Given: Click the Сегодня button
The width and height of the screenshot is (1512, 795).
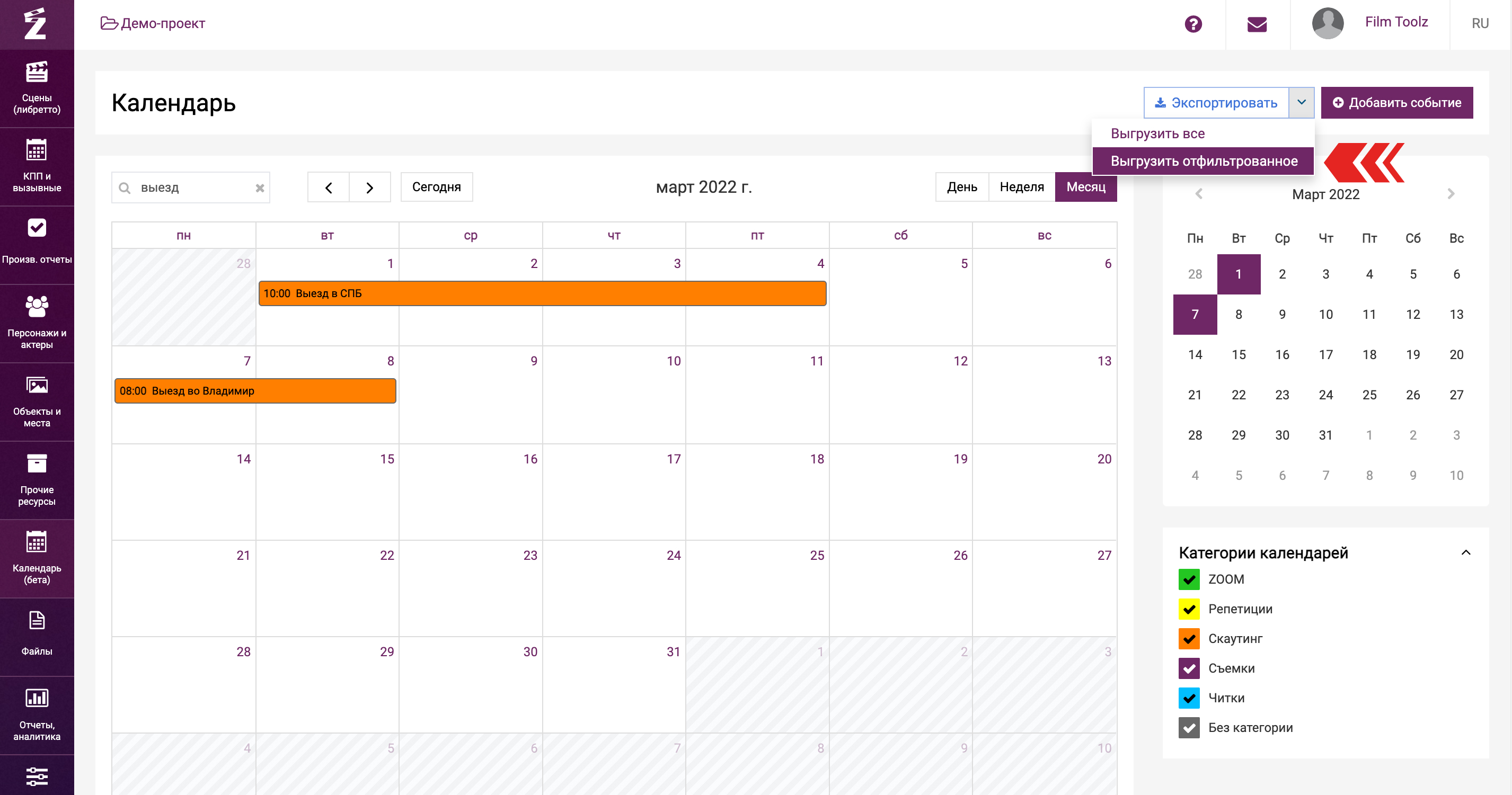Looking at the screenshot, I should [x=436, y=187].
